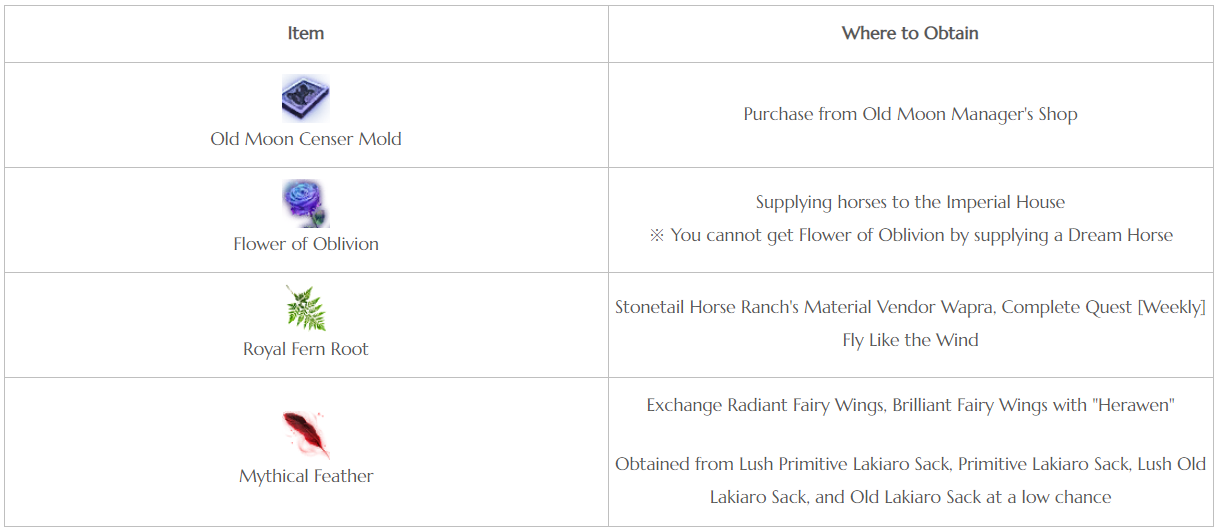Viewport: 1218px width, 530px height.
Task: Click the Royal Fern Root item cell
Action: tap(306, 325)
